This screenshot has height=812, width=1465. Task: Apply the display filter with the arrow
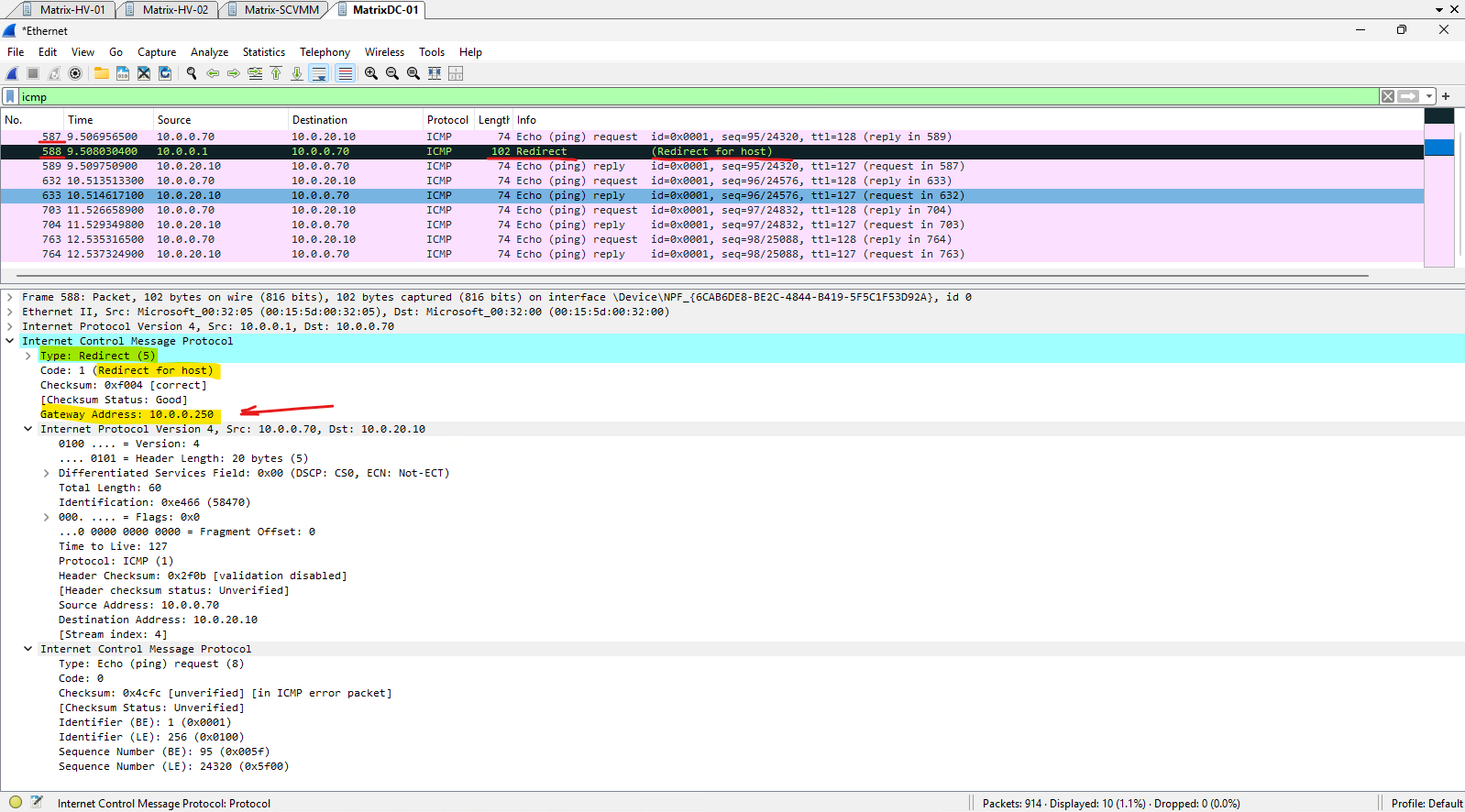pyautogui.click(x=1408, y=96)
